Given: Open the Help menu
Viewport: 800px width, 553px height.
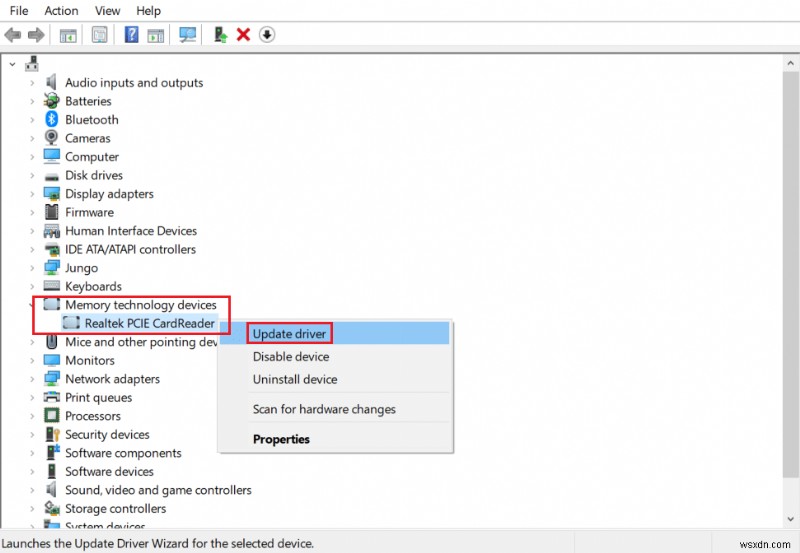Looking at the screenshot, I should [x=148, y=11].
